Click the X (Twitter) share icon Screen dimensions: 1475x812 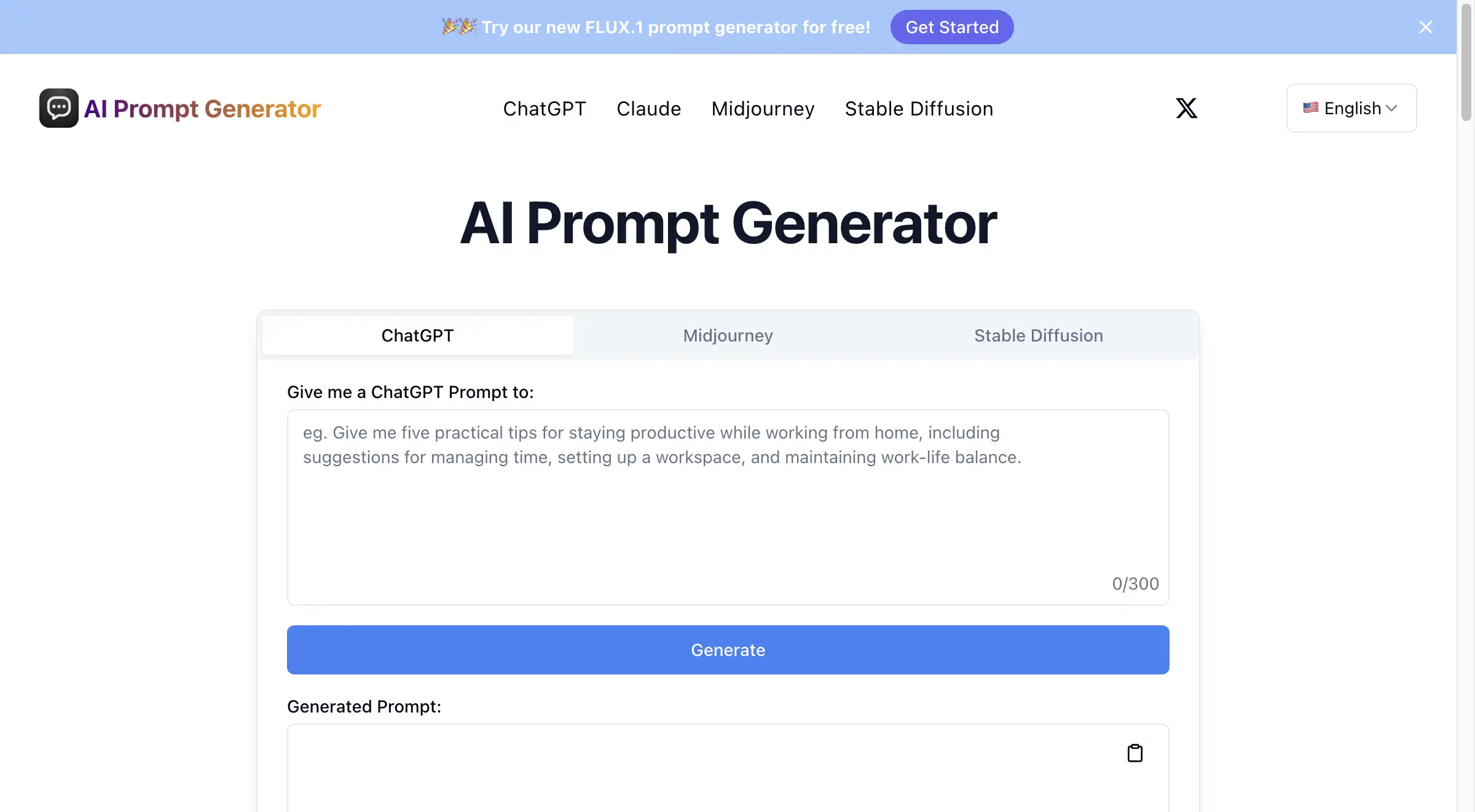(1186, 107)
